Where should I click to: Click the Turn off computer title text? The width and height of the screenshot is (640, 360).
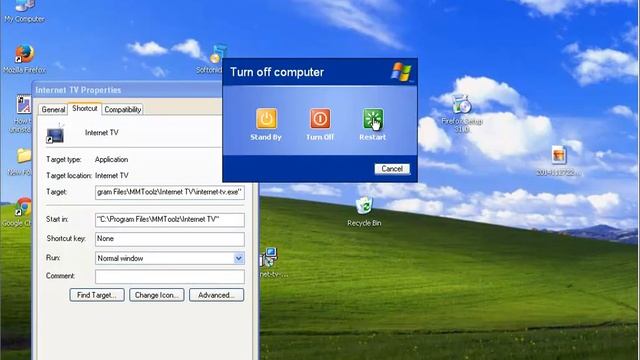[277, 72]
